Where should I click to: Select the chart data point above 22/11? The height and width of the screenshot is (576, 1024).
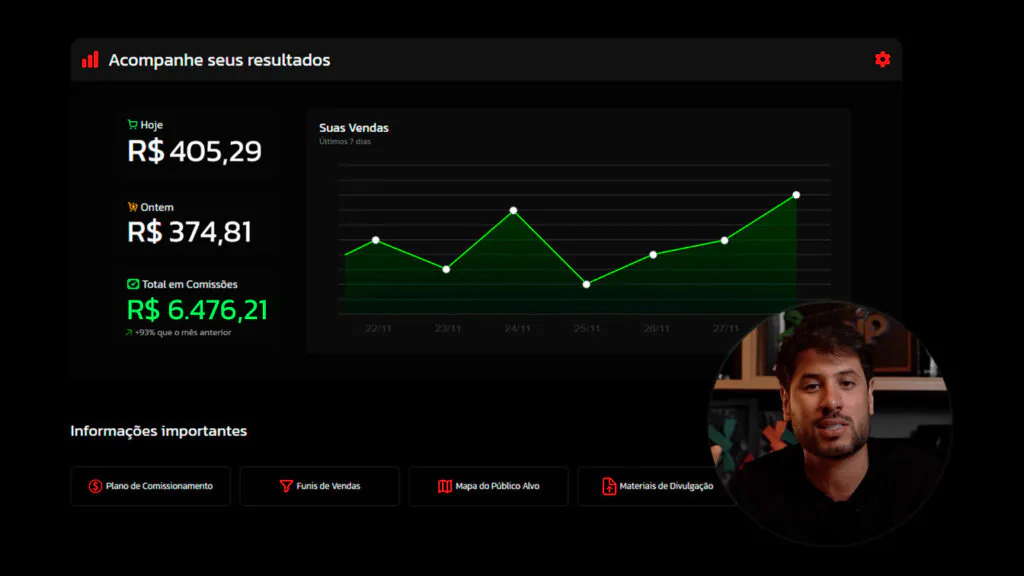point(376,240)
